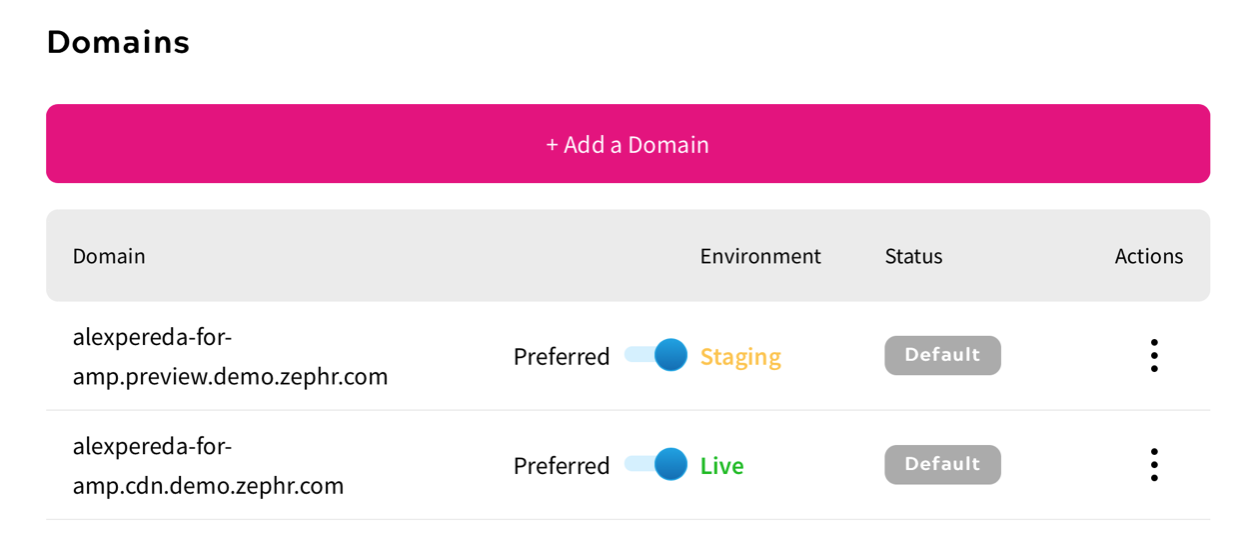Screen dimensions: 1246x560
Task: Select the alexpereda-for-amp.preview.demo.zephr.com domain
Action: [x=230, y=357]
